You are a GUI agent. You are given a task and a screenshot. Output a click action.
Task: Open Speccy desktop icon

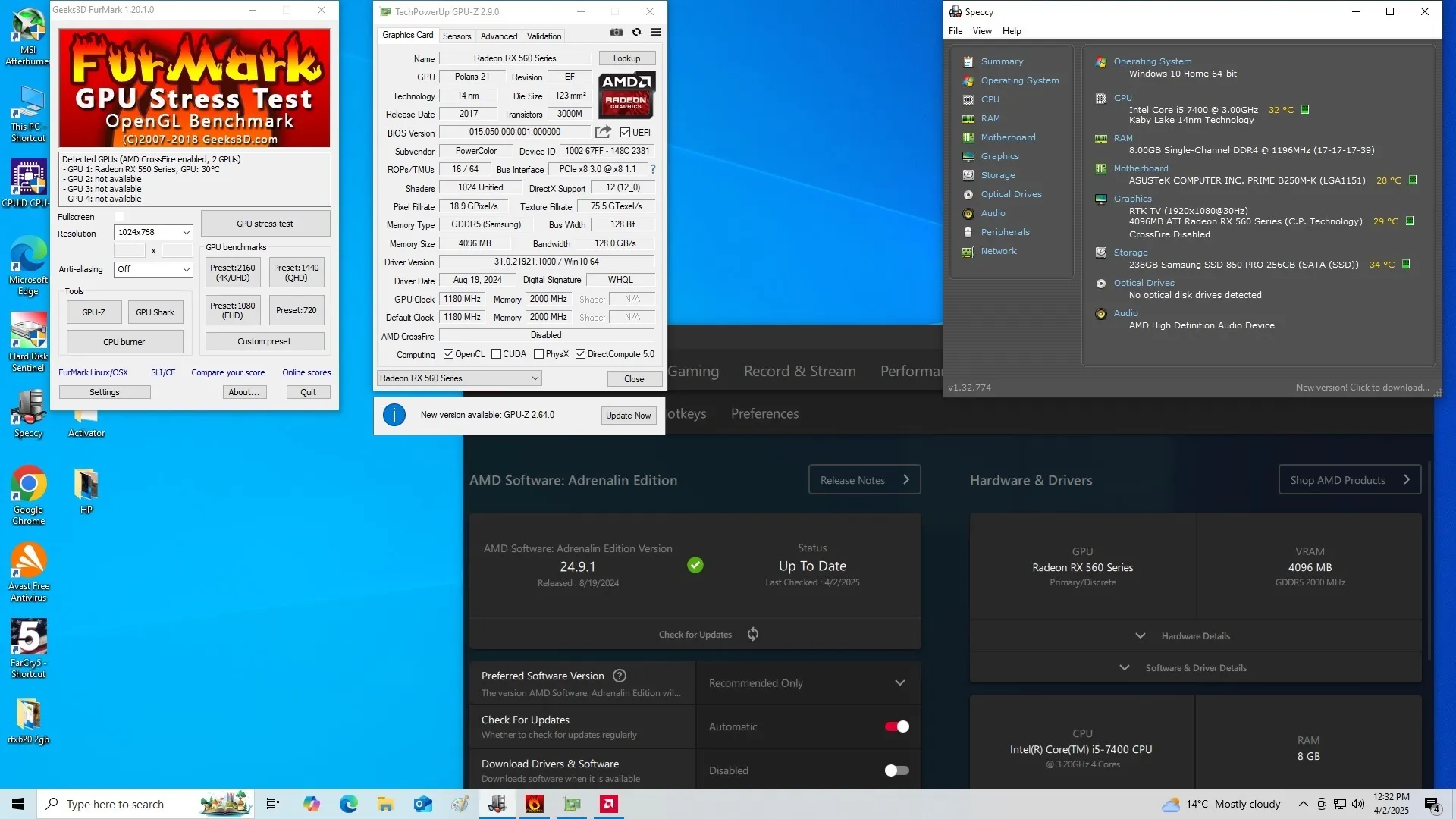click(x=28, y=414)
